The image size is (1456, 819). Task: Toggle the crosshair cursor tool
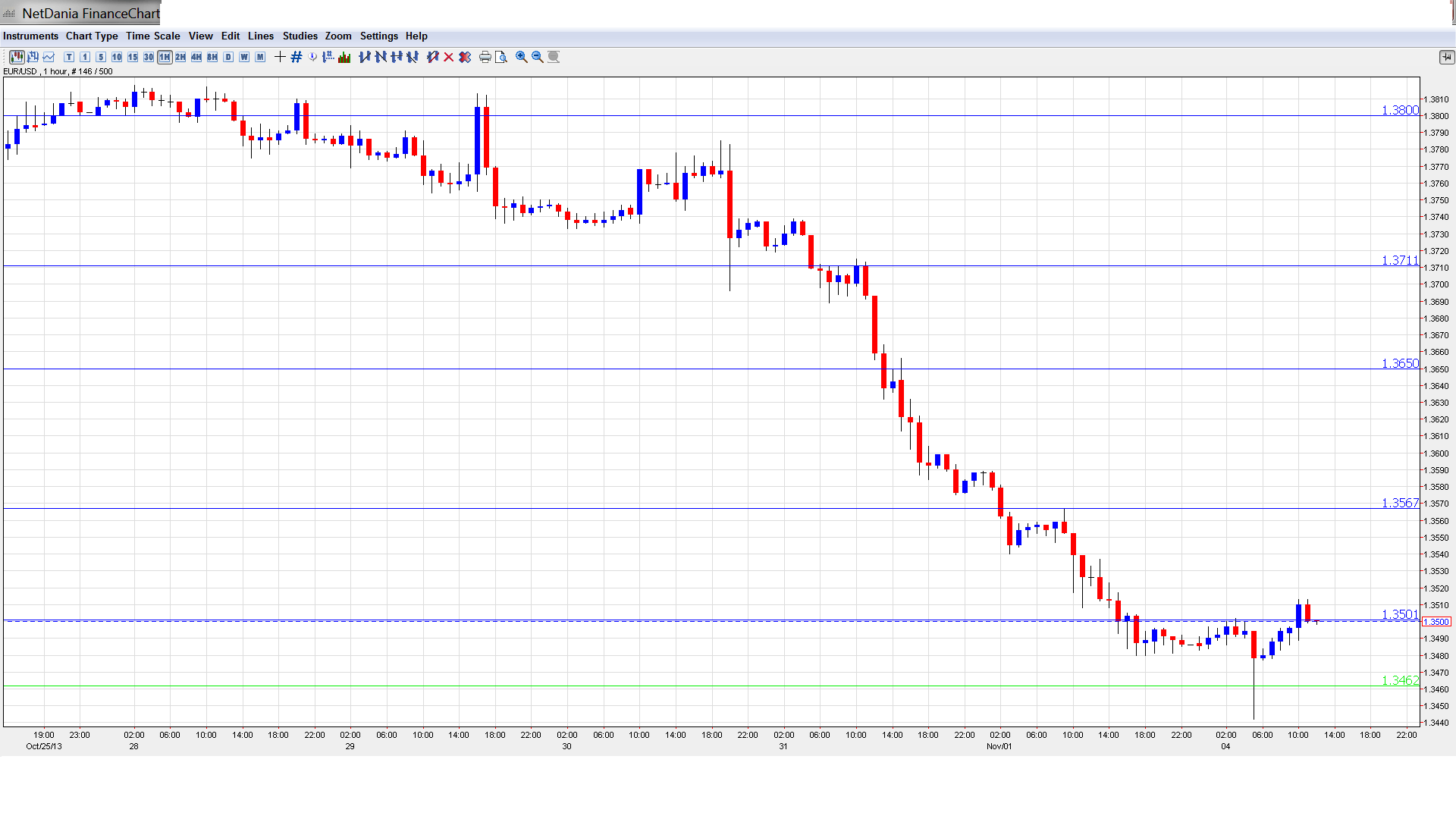tap(280, 57)
